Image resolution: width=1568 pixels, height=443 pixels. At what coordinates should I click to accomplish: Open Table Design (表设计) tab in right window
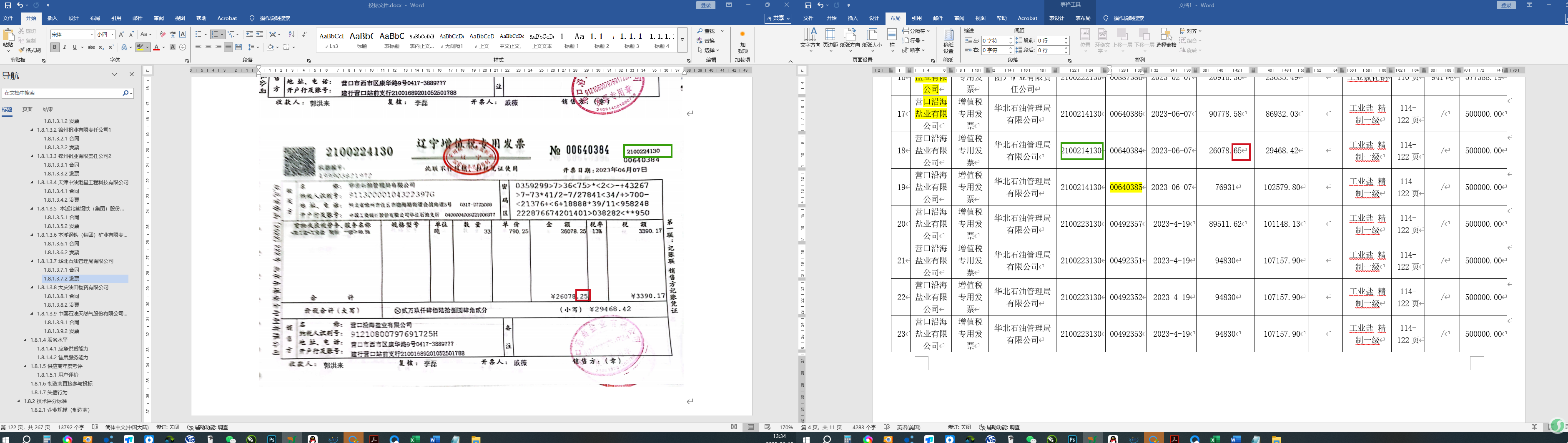[x=1057, y=18]
